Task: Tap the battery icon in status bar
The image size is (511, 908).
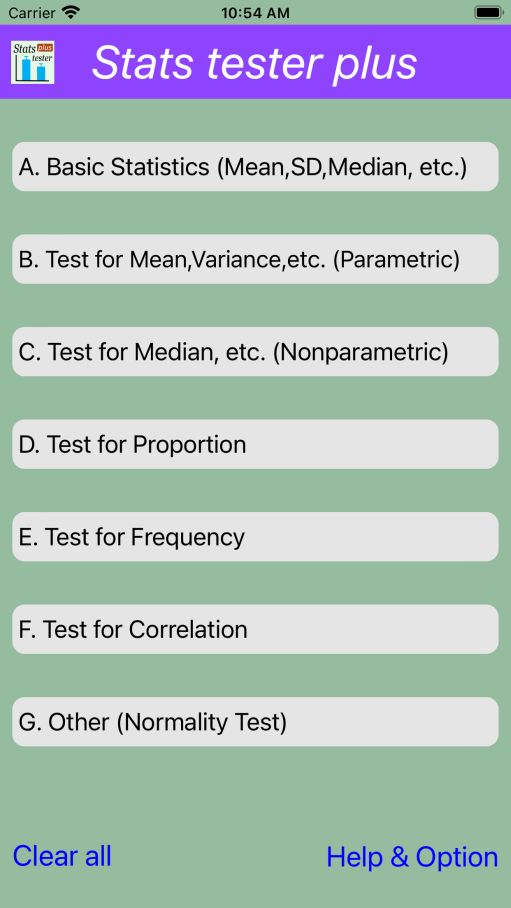Action: pyautogui.click(x=489, y=12)
